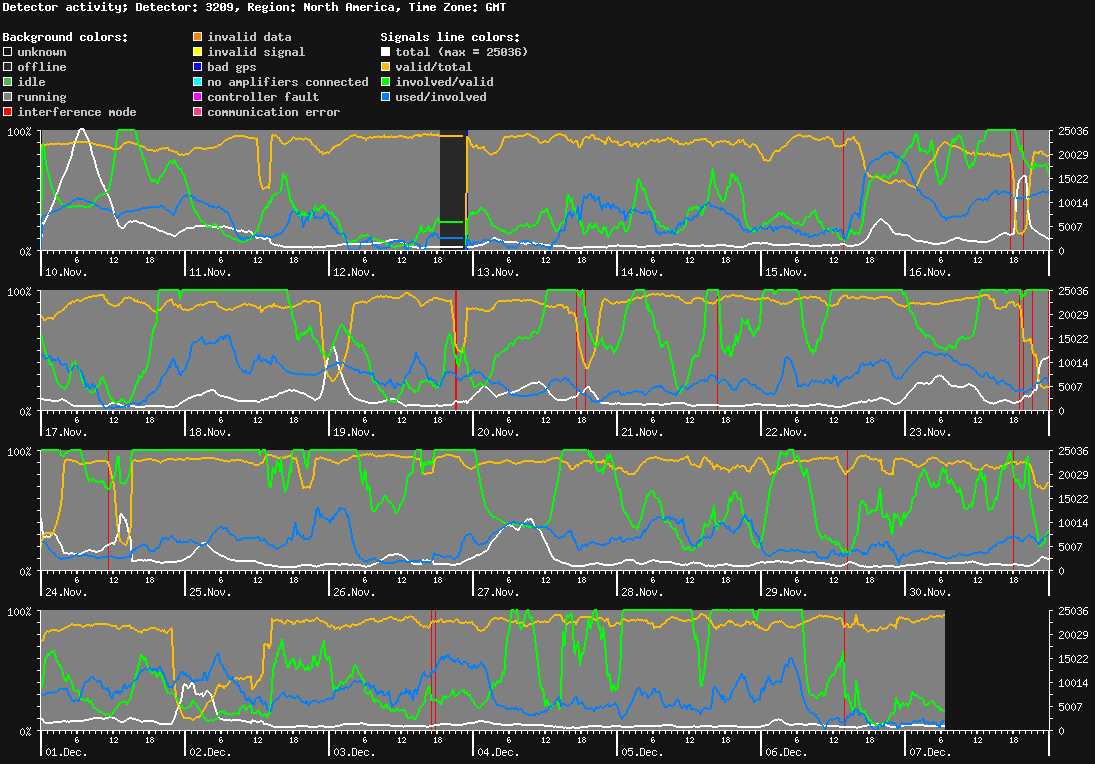Click the cyan 'no amplifiers connected' swatch
The height and width of the screenshot is (764, 1095).
(x=196, y=81)
